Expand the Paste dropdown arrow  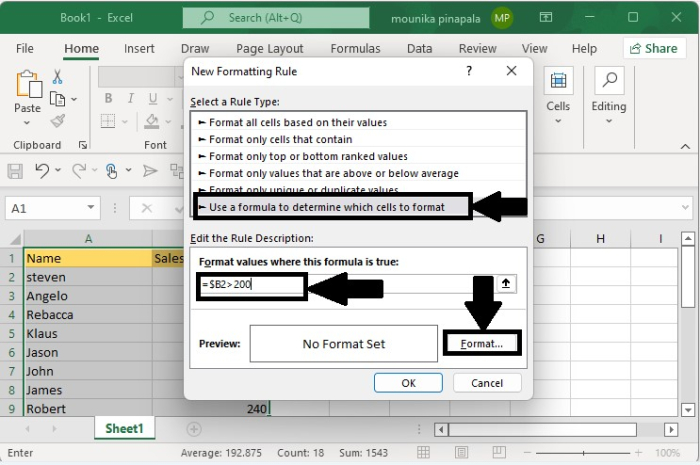click(27, 123)
